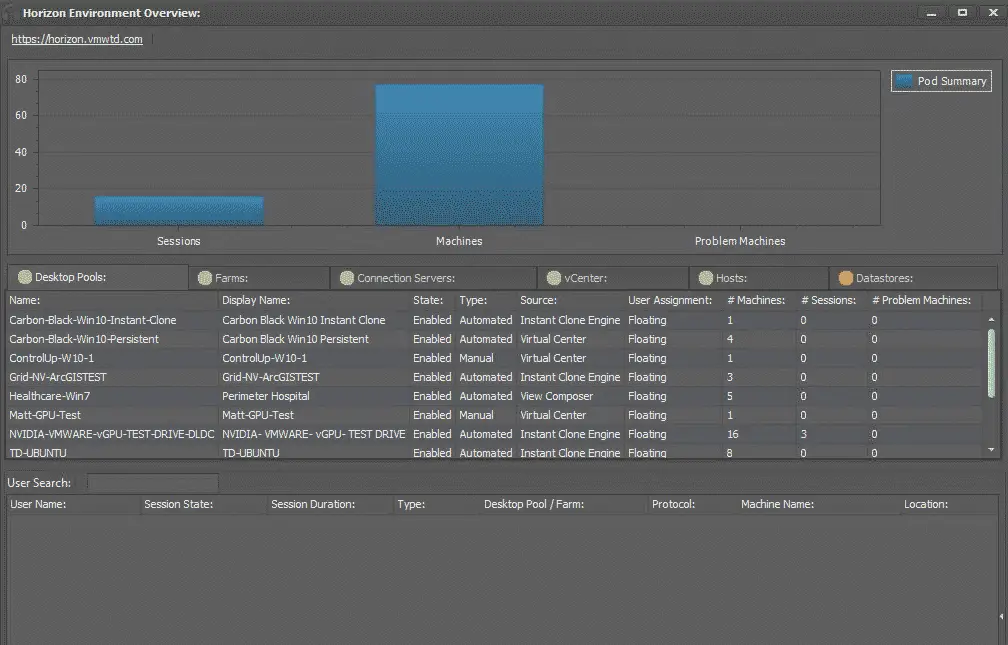
Task: Click the Sessions bar in the chart
Action: click(x=179, y=211)
